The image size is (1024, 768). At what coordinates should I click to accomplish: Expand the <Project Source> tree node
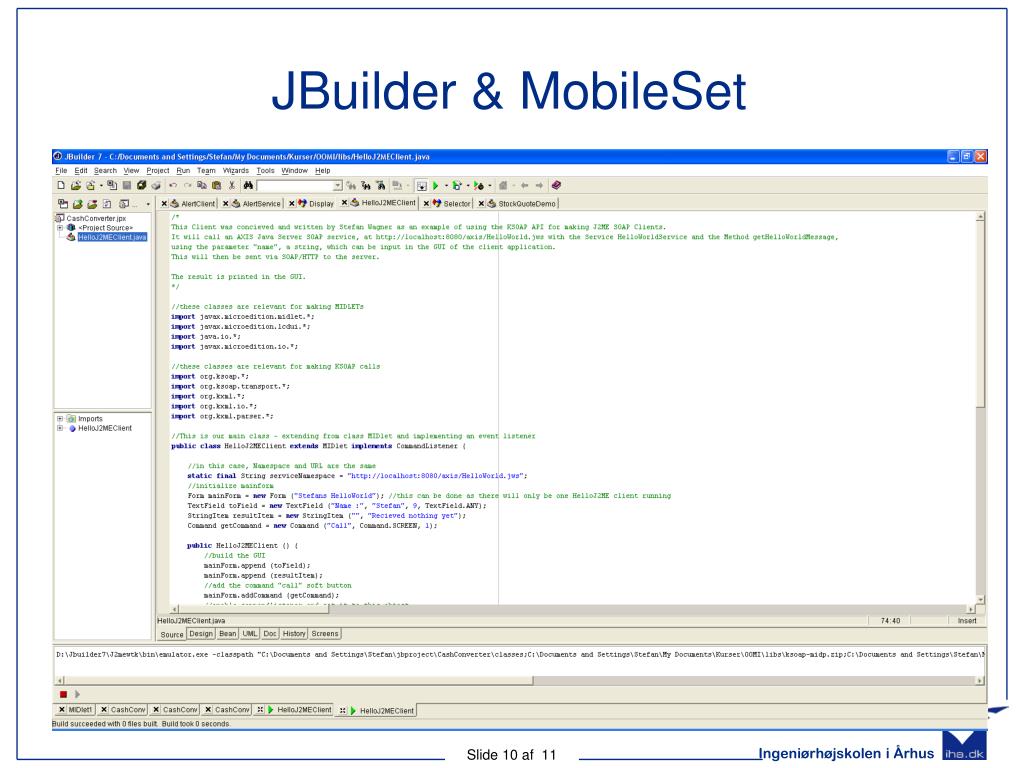59,228
